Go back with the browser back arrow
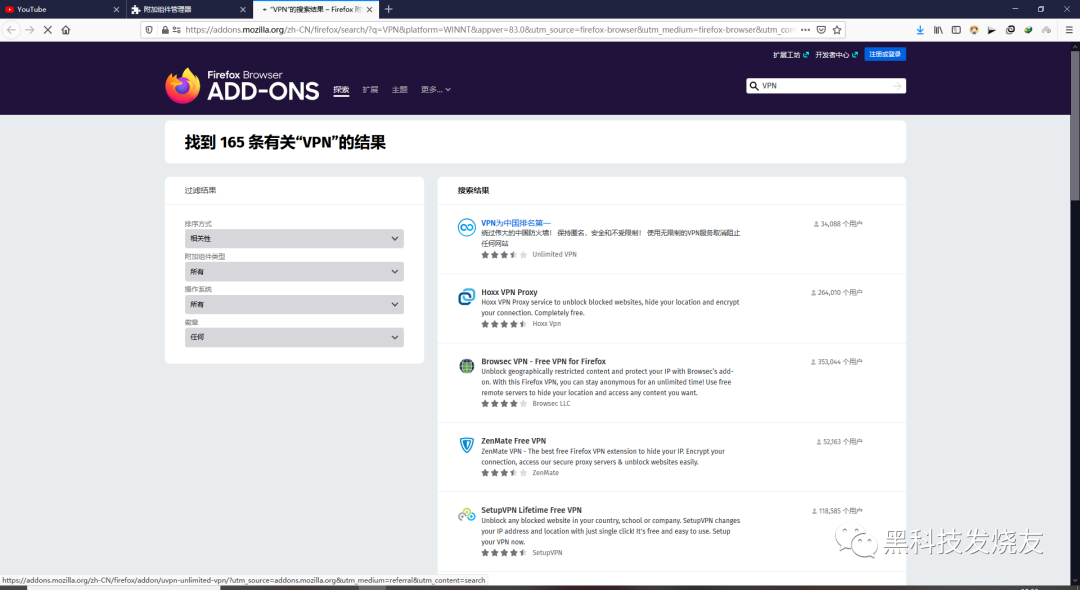This screenshot has width=1080, height=590. click(11, 30)
